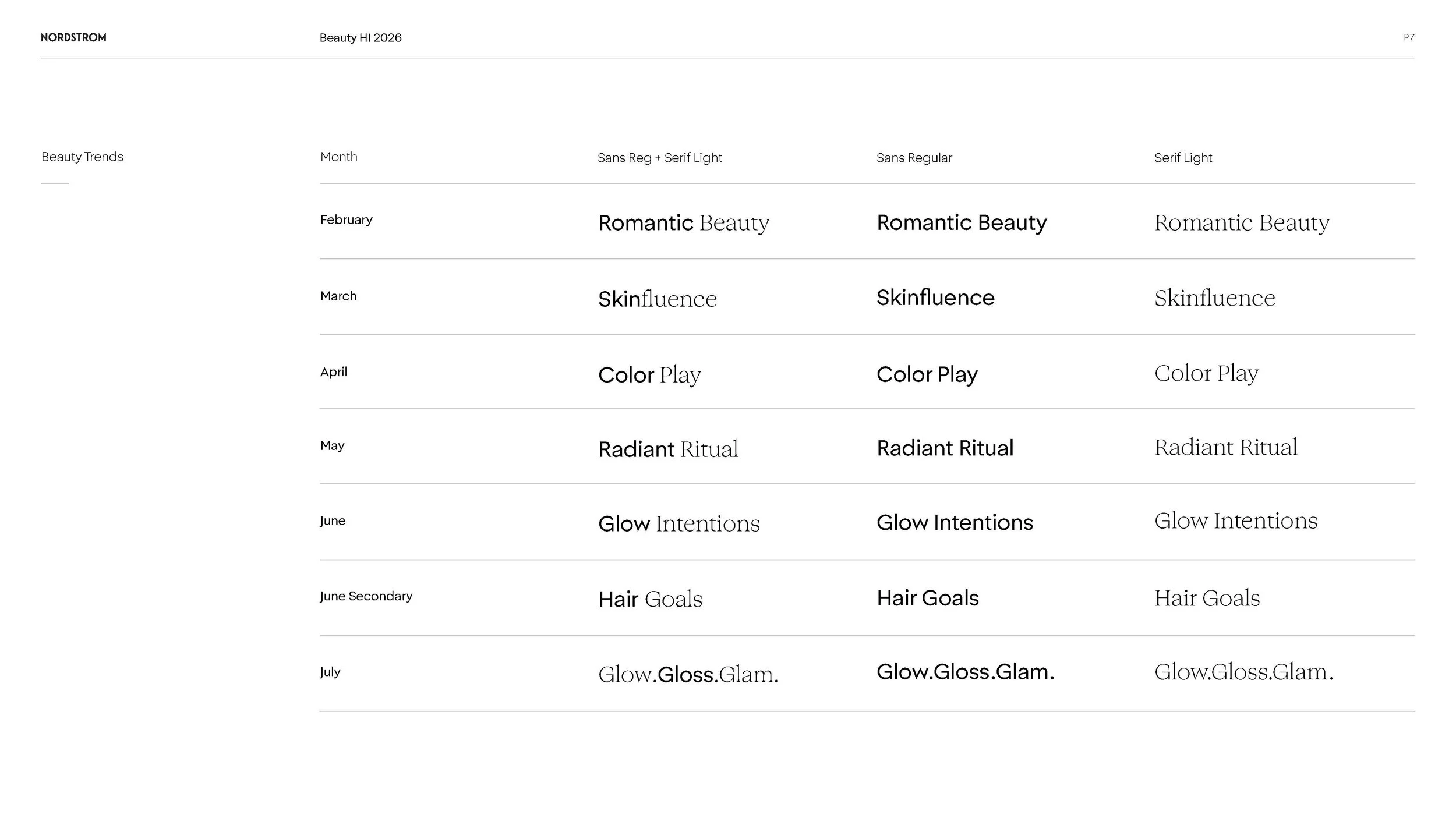Click the "February" month label
The image size is (1456, 818).
(x=346, y=220)
